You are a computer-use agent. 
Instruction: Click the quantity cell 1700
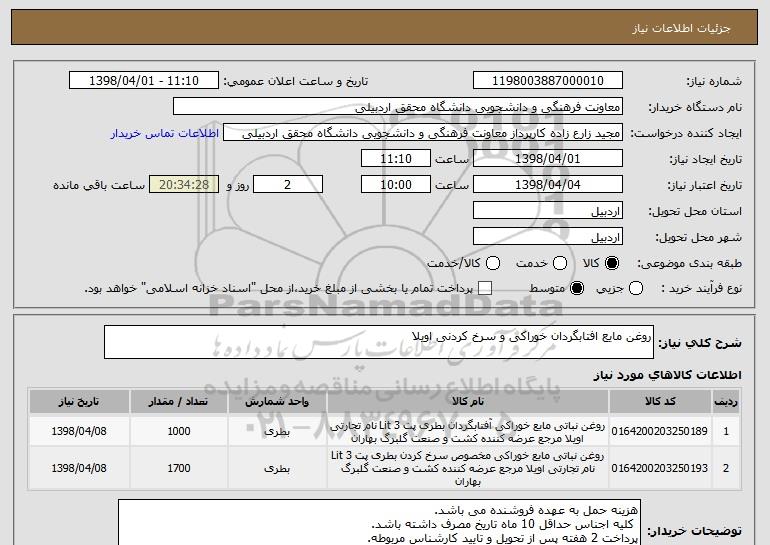[179, 468]
